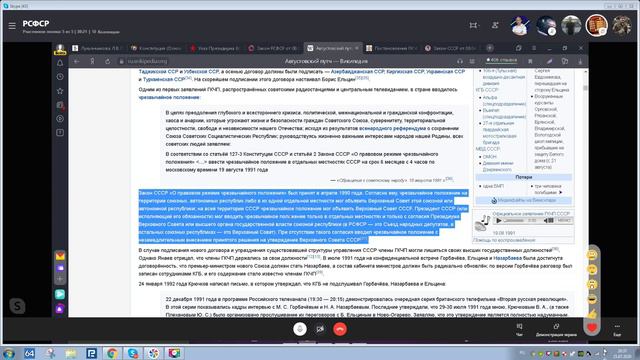
Task: Click the headphones read-aloud icon
Action: coord(460,61)
